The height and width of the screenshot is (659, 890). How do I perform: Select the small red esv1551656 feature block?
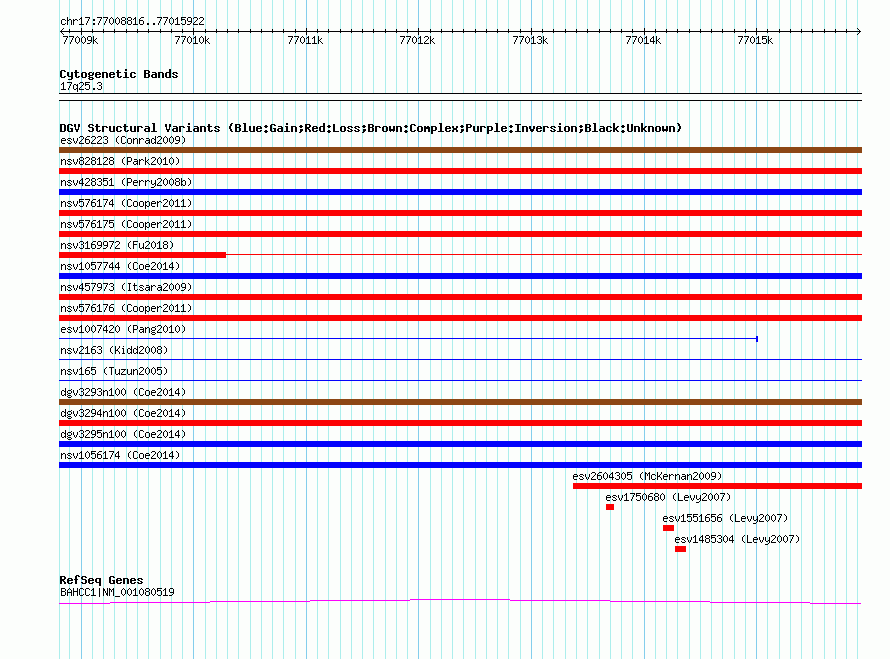tap(668, 528)
